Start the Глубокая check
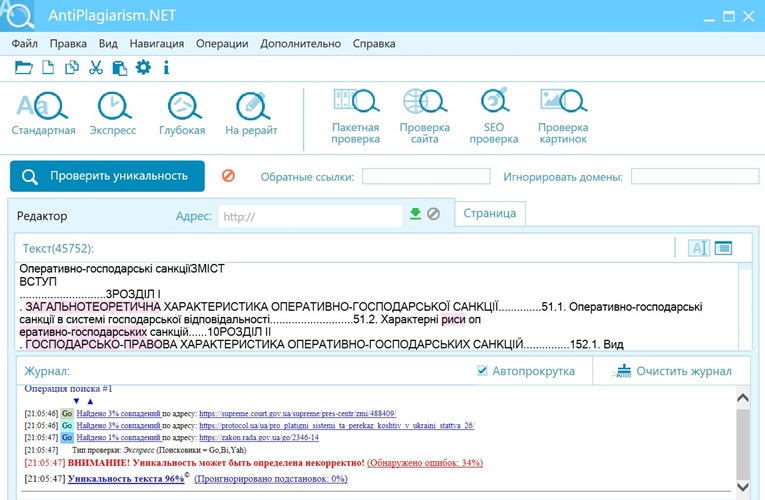The height and width of the screenshot is (500, 765). [182, 114]
